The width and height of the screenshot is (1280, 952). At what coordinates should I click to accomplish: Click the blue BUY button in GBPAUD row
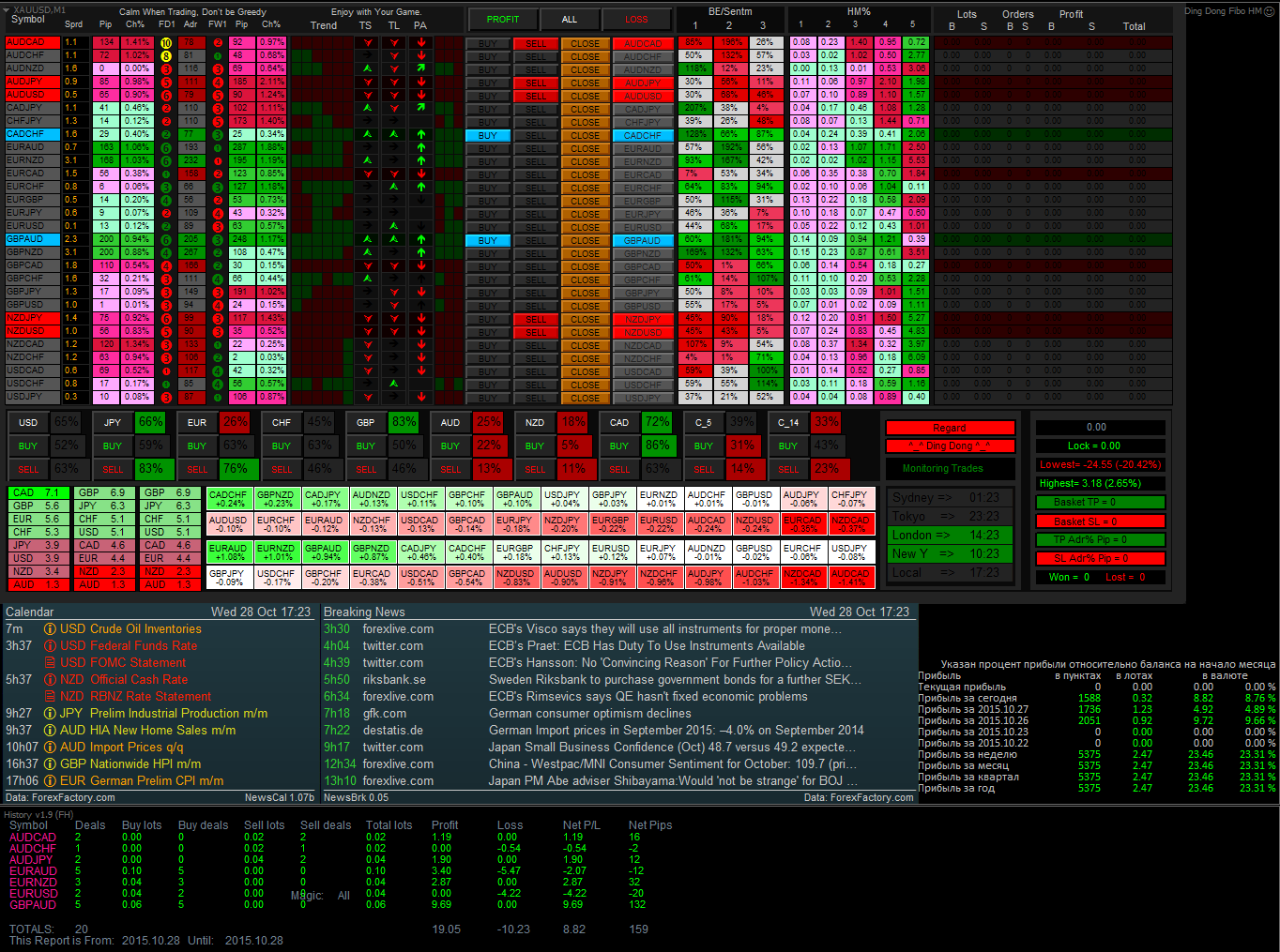coord(488,240)
